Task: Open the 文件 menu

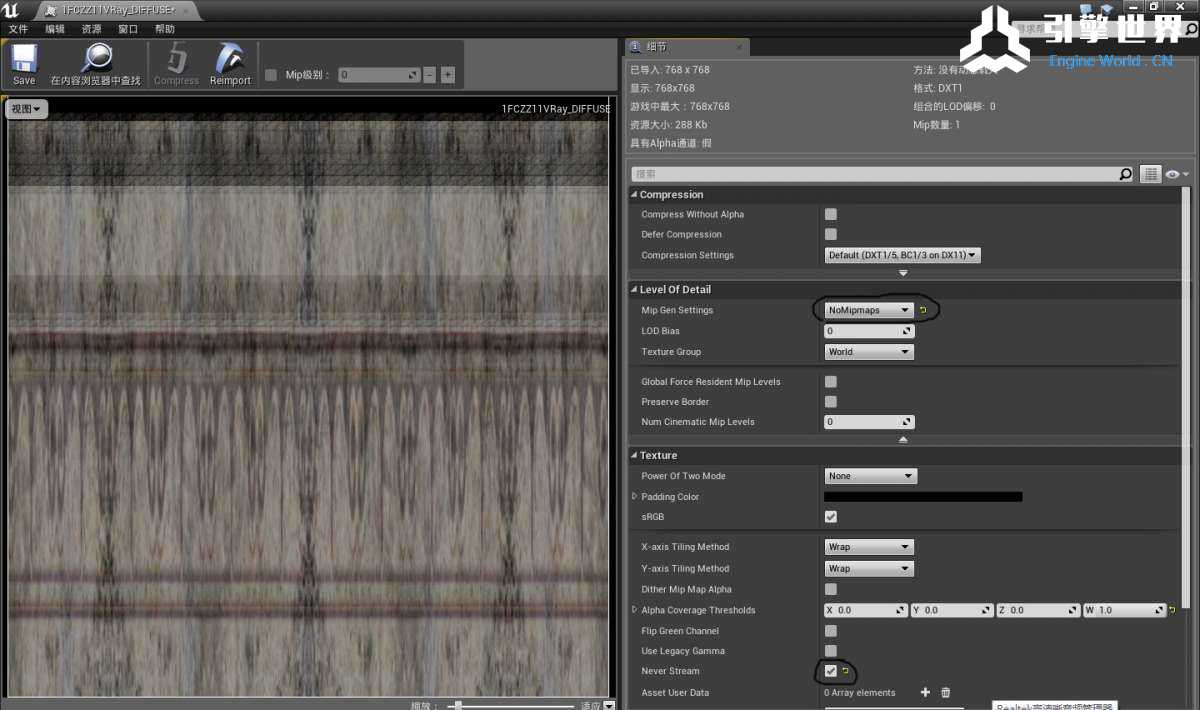Action: click(18, 30)
